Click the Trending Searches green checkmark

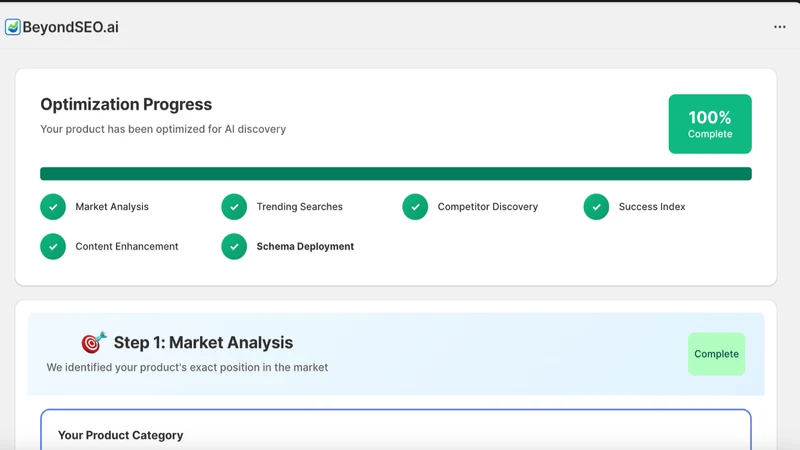tap(234, 207)
